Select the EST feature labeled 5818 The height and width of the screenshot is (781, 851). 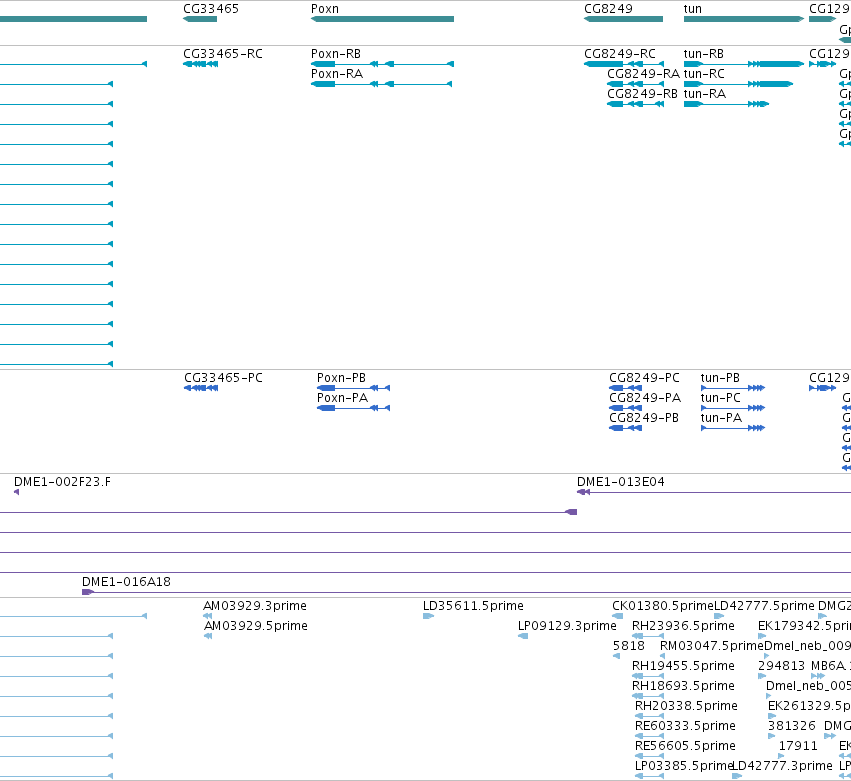[x=617, y=656]
